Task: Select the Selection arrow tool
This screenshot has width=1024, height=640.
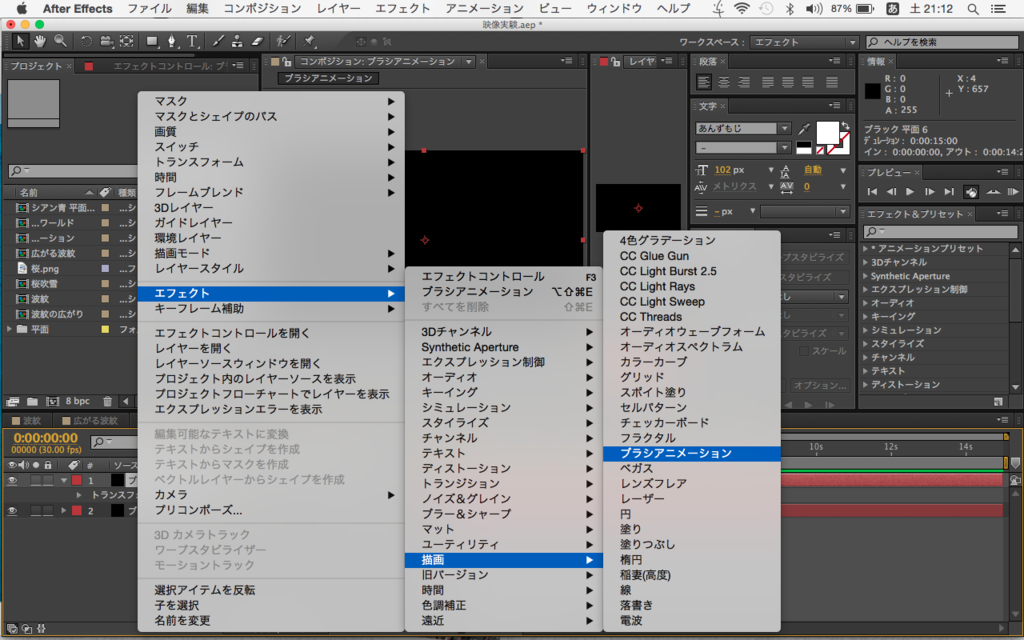Action: (x=20, y=41)
